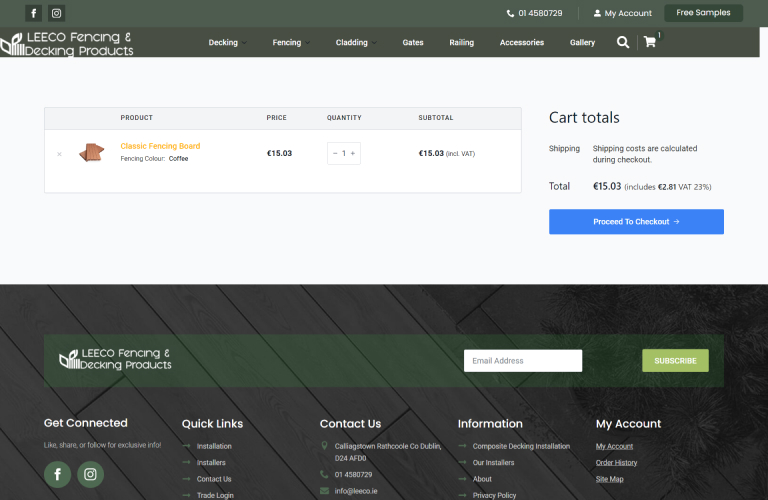Click the Calliagstown Rathcoole address text
The width and height of the screenshot is (768, 500).
coord(388,452)
